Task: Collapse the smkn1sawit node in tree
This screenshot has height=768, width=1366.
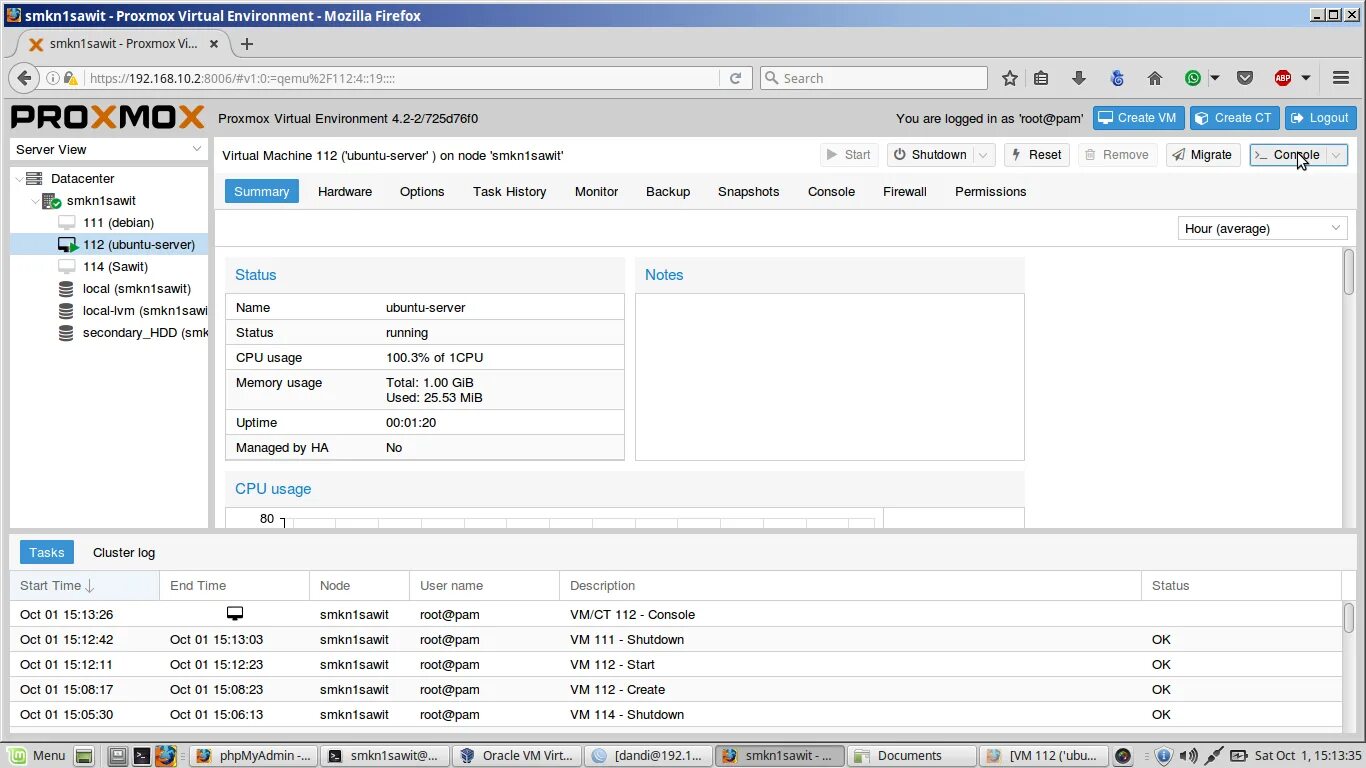Action: click(x=35, y=201)
